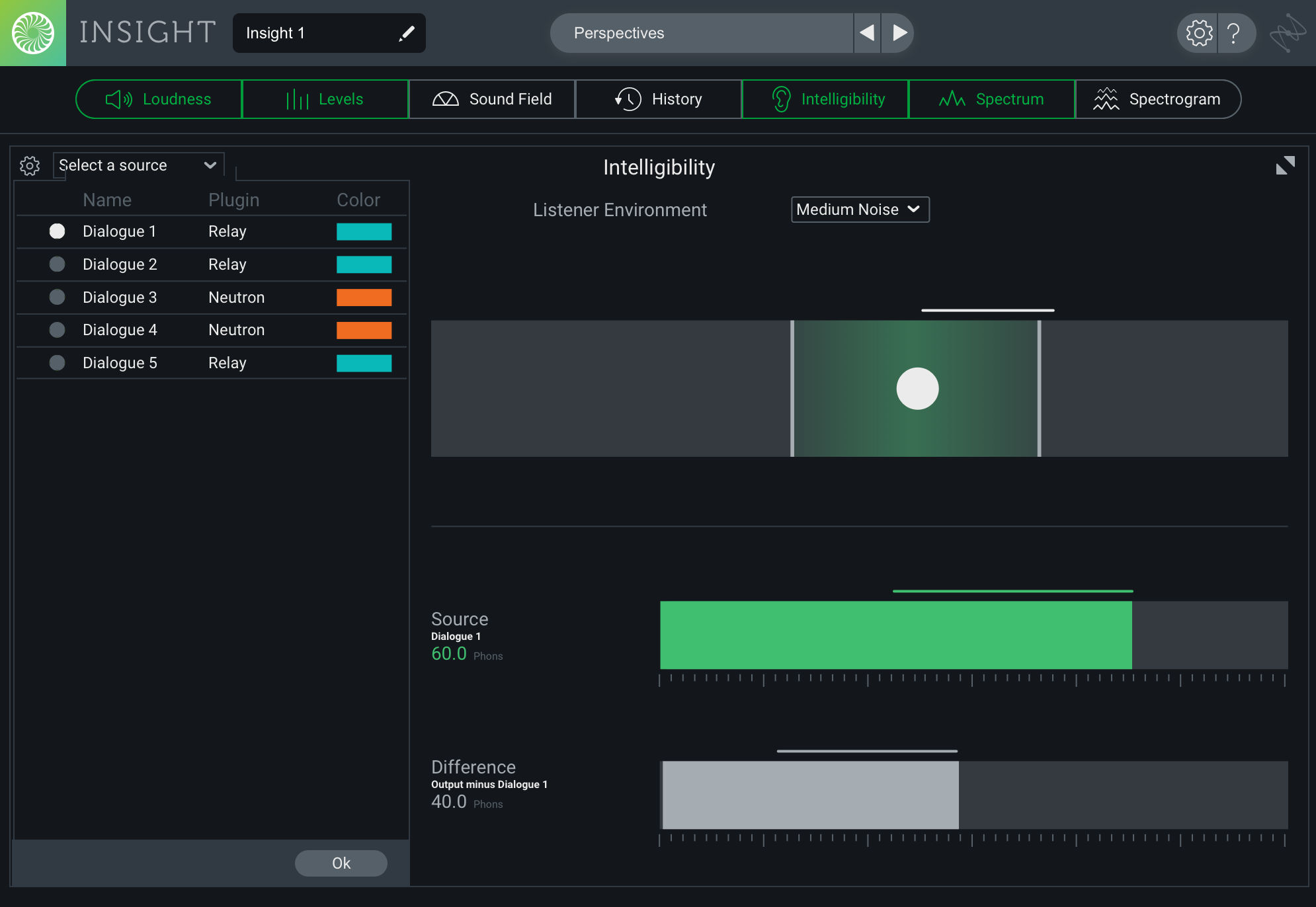Toggle the Loudness tab
Screen dimensions: 1316x907
(159, 99)
